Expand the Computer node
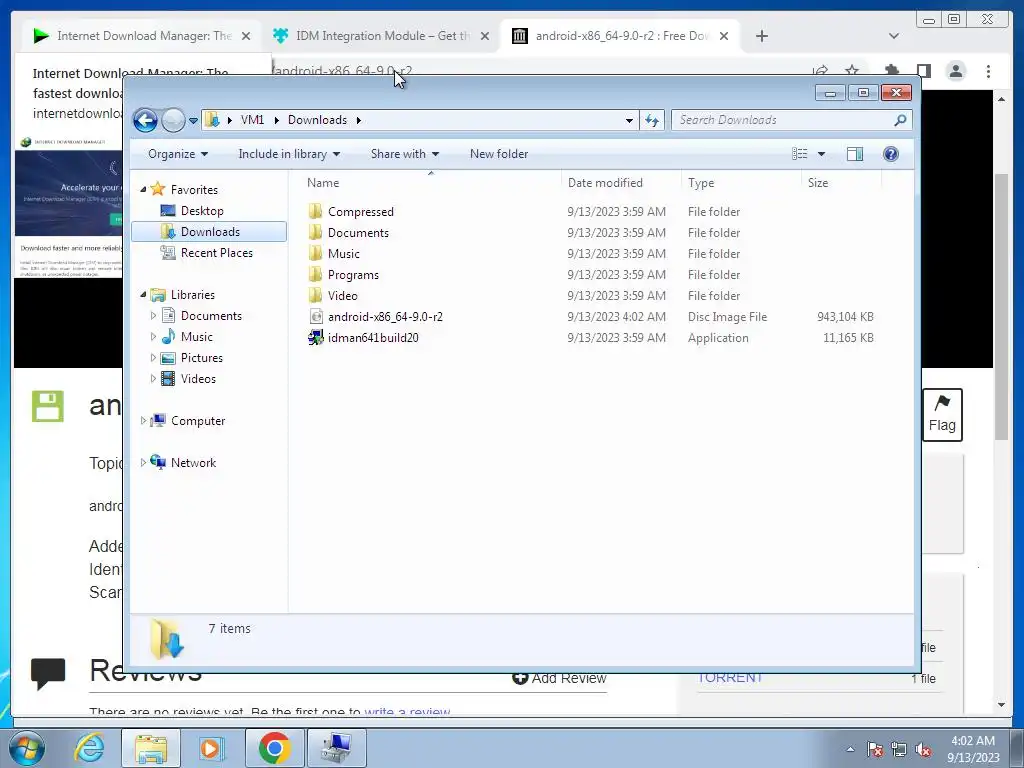1024x768 pixels. pos(143,421)
